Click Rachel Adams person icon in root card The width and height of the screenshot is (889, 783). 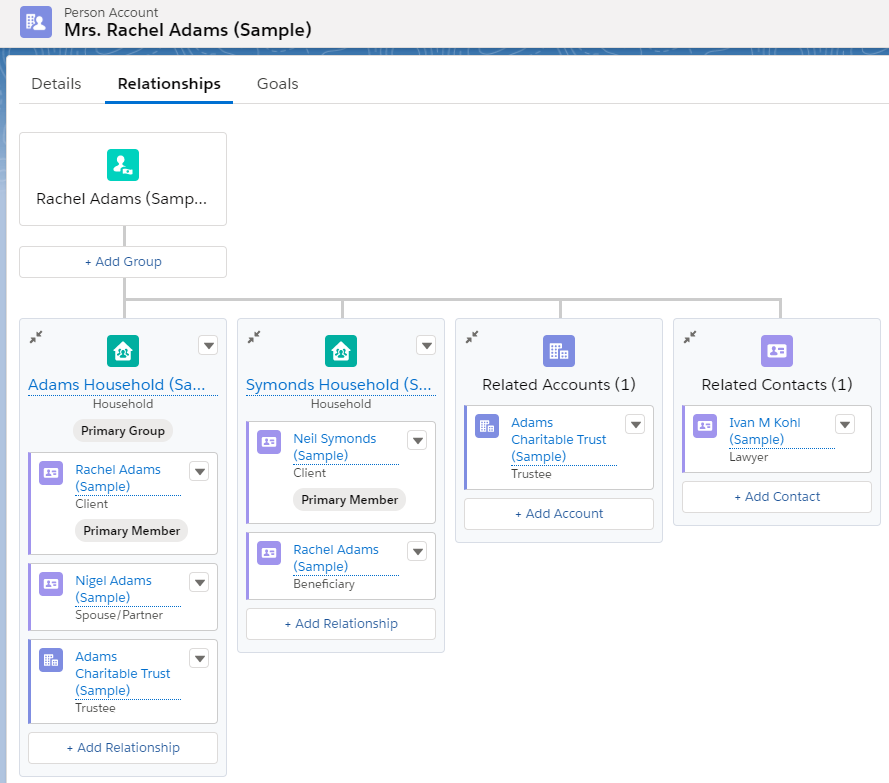[x=123, y=164]
